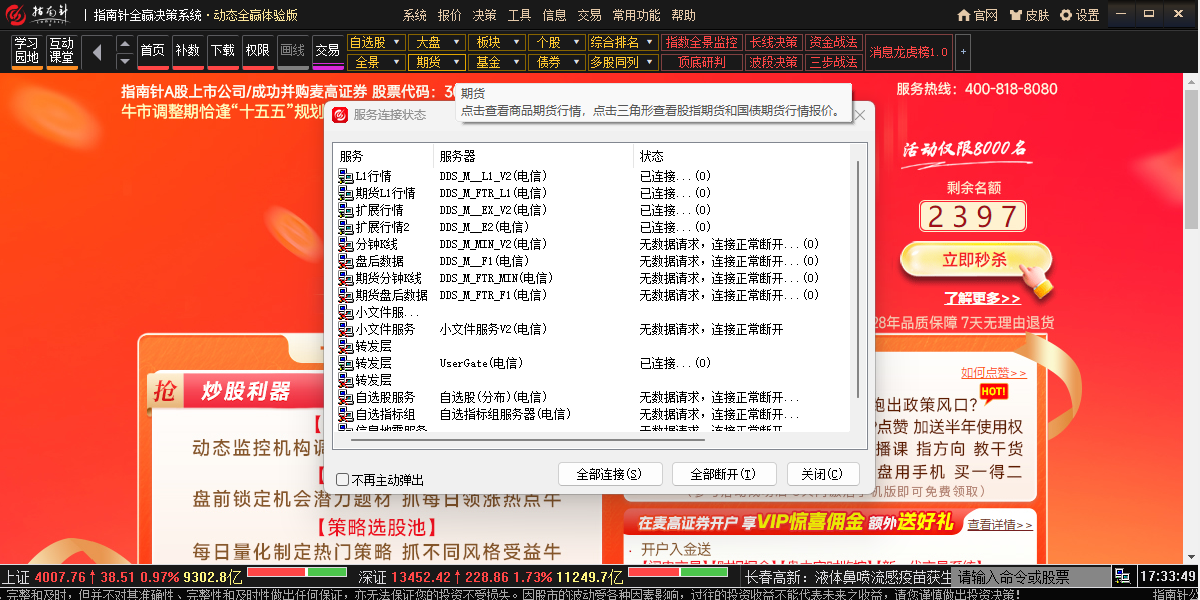
Task: Click the 状态 column header
Action: 743,156
